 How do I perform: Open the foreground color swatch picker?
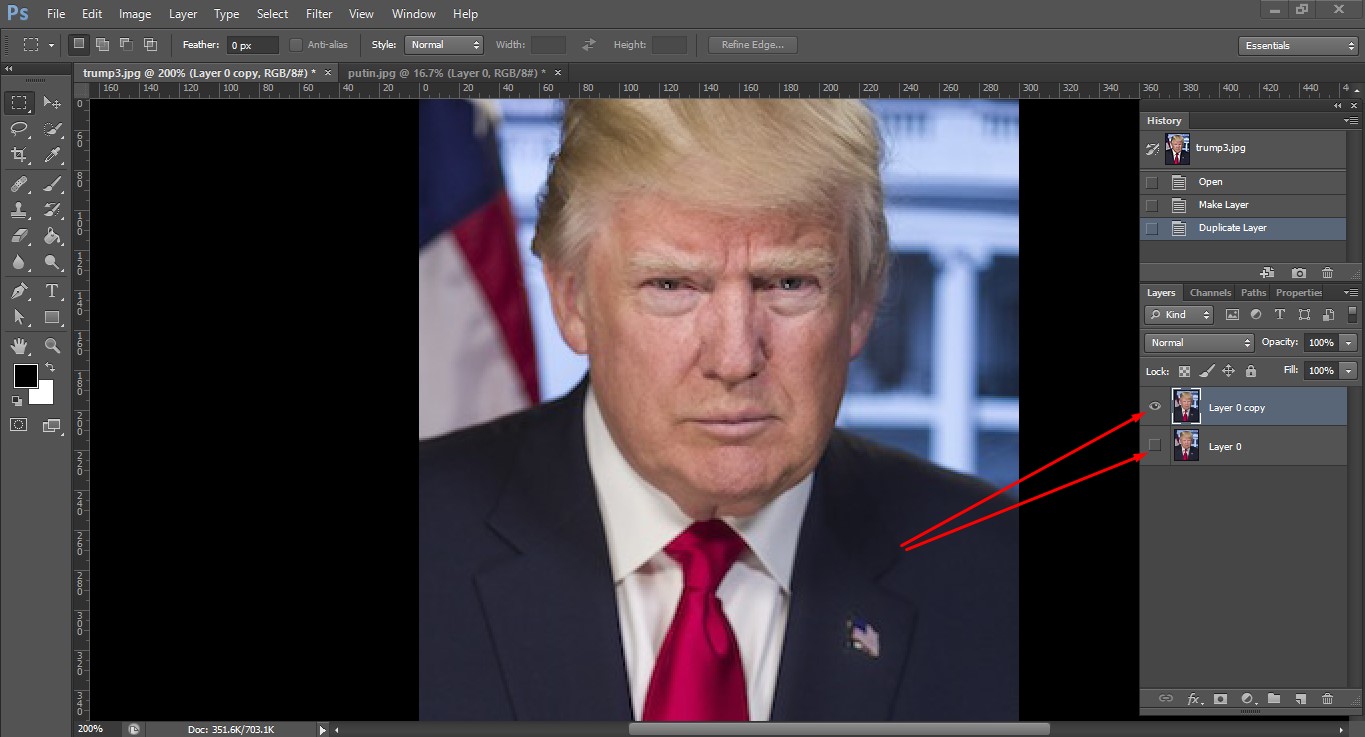(25, 377)
